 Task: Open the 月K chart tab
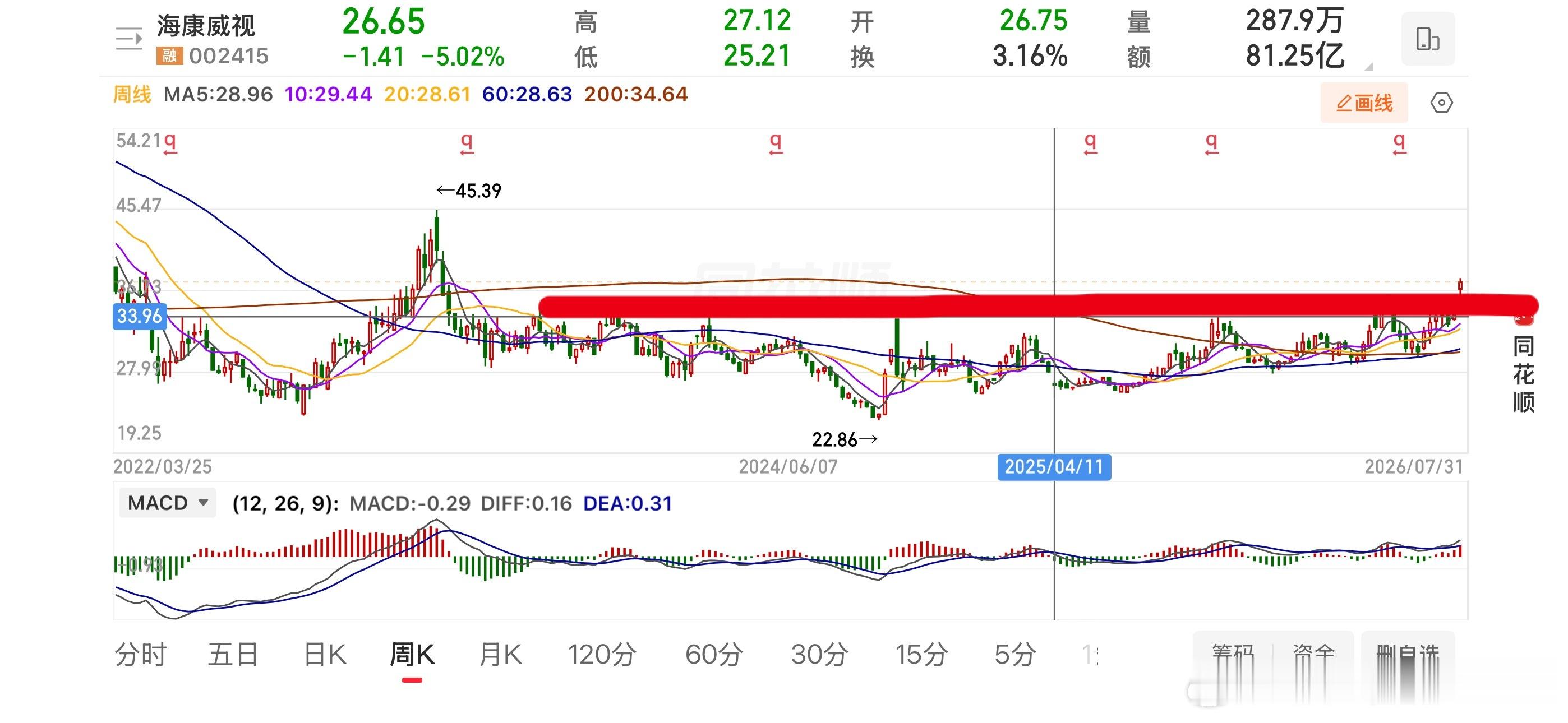click(x=500, y=655)
